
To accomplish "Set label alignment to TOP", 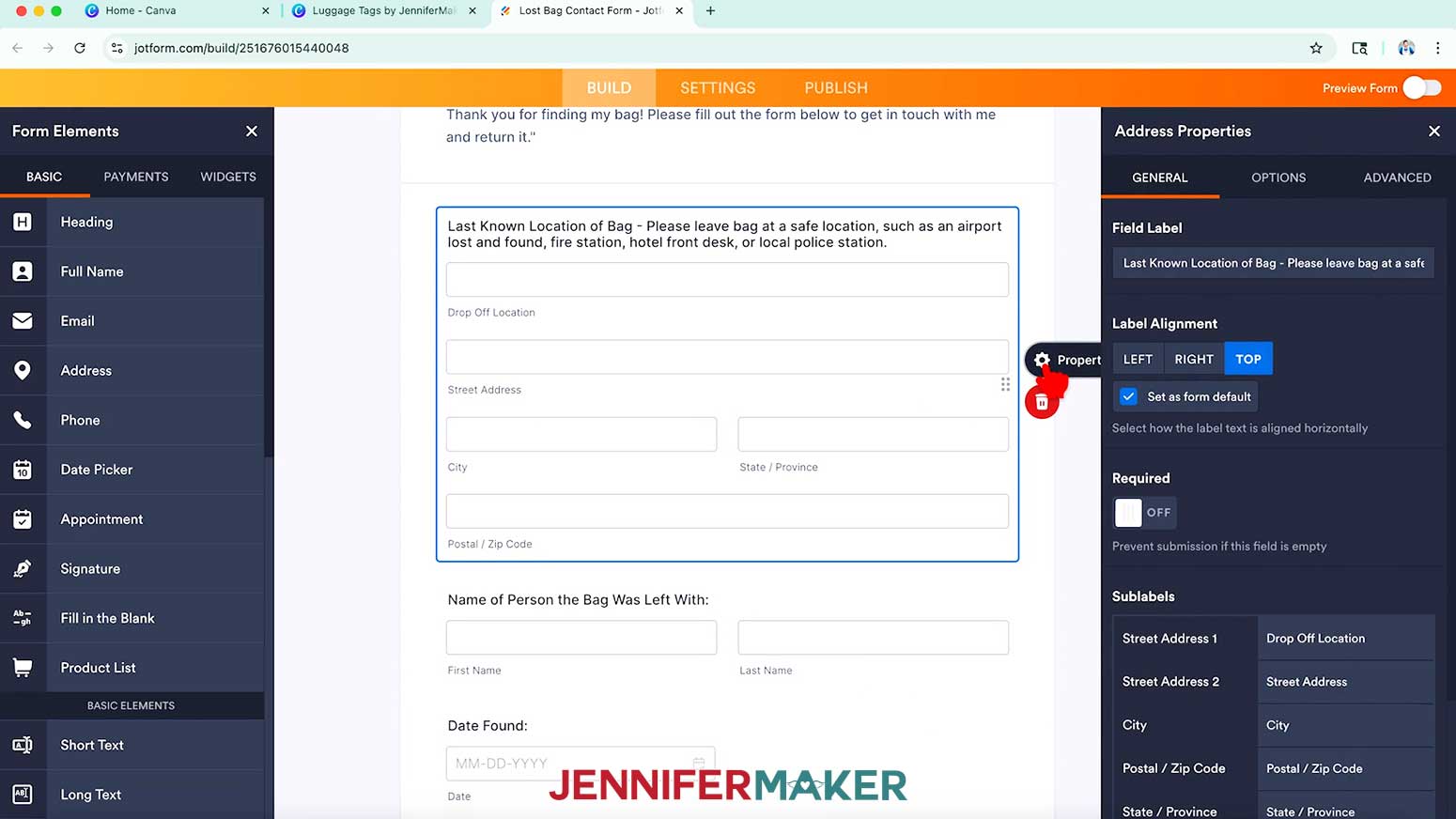I will click(1248, 359).
